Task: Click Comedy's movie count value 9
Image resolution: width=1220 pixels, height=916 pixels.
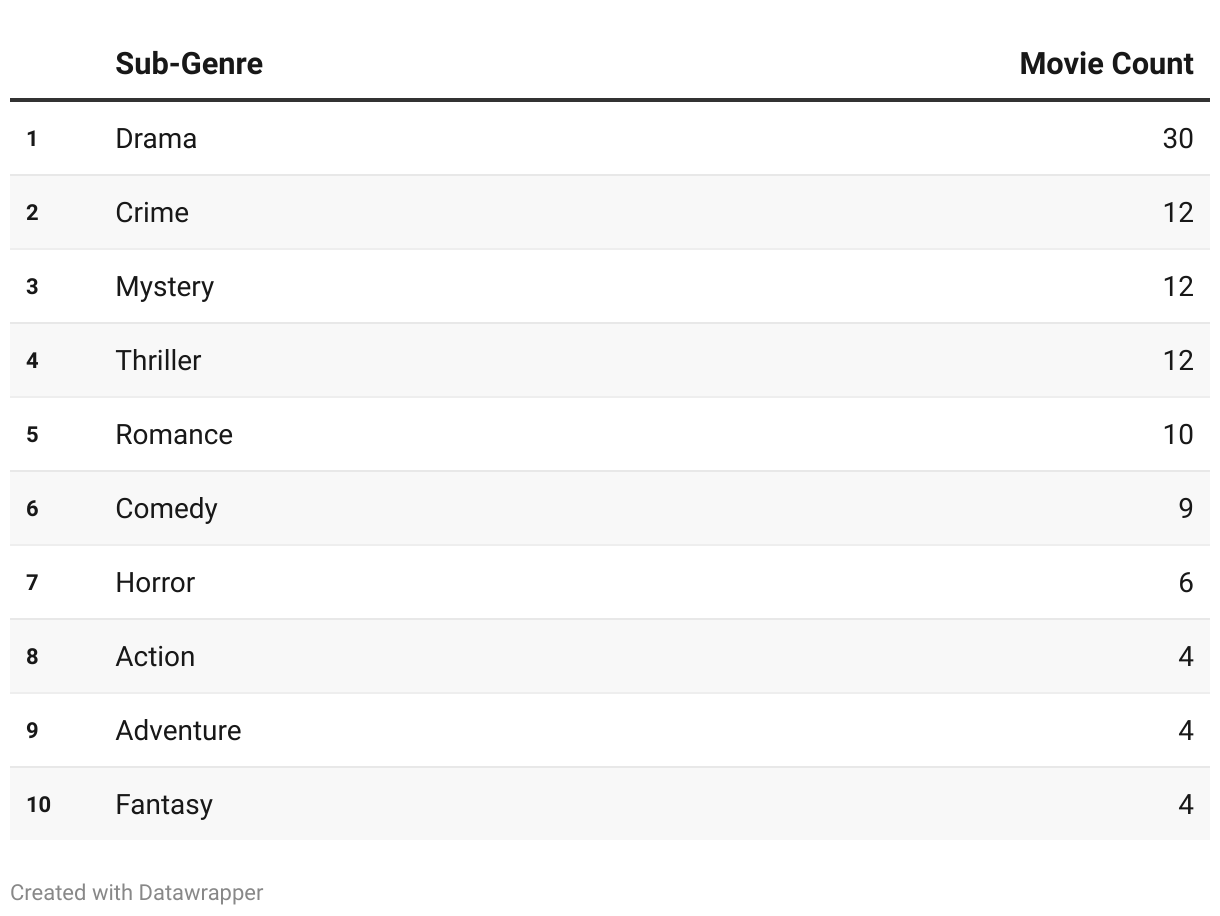Action: 1185,508
